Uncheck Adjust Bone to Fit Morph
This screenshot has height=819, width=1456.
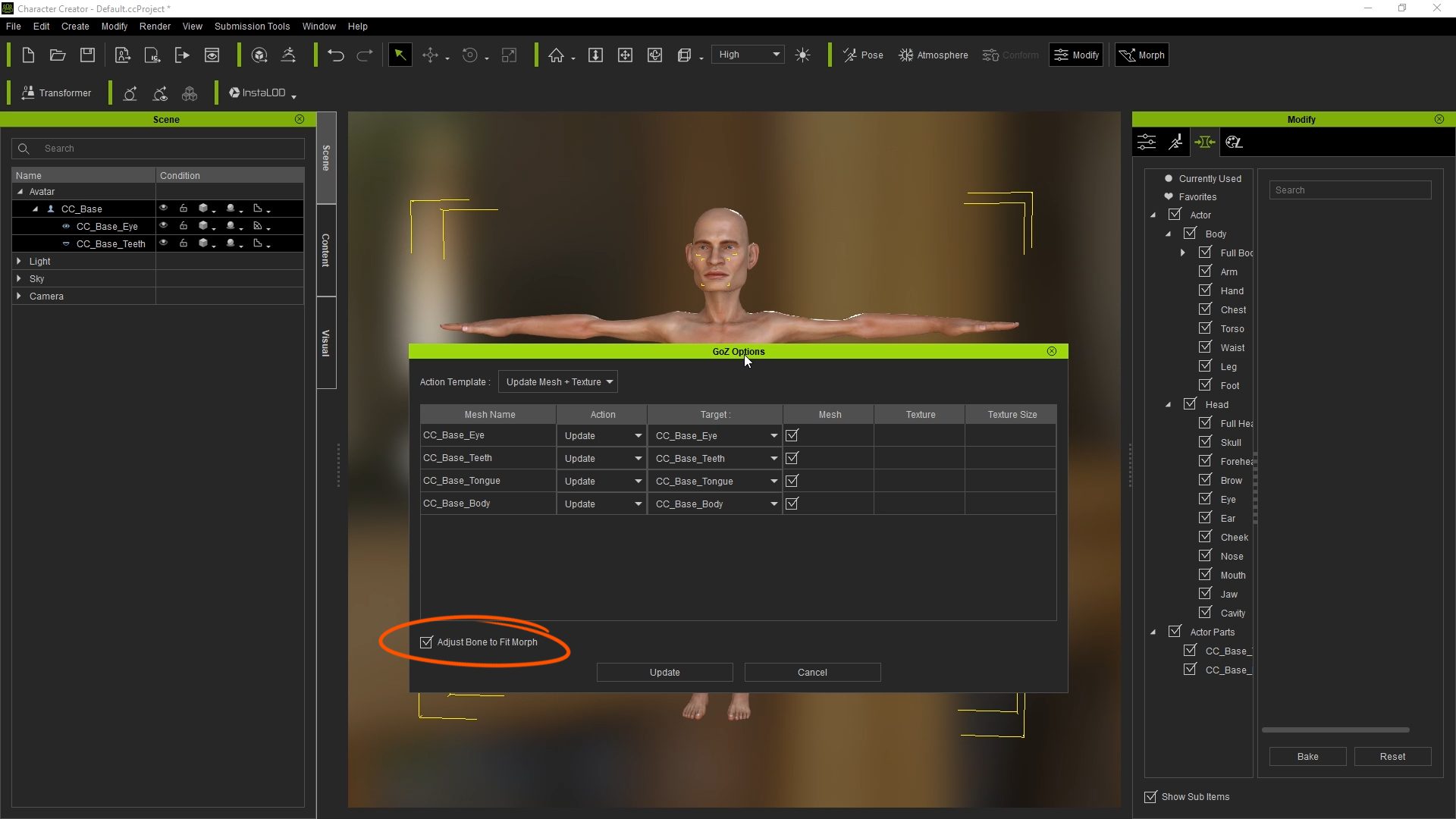coord(426,642)
